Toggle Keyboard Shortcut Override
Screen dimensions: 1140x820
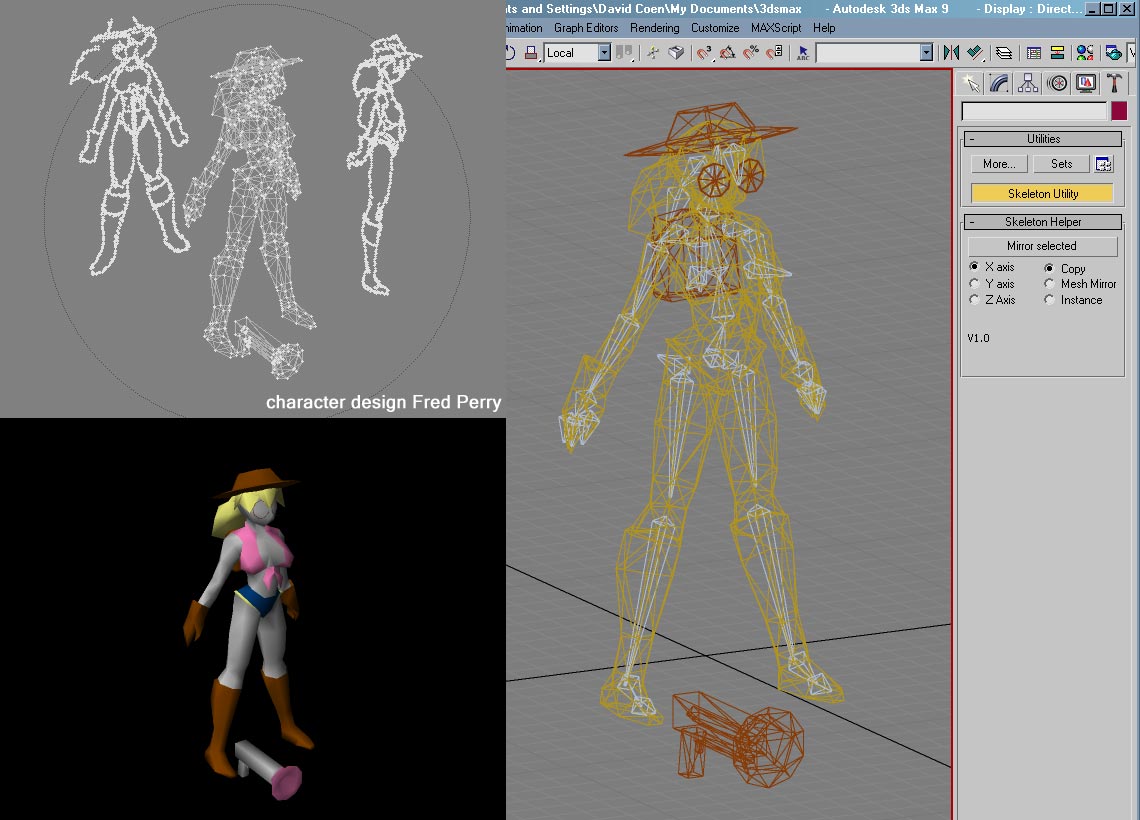(676, 53)
